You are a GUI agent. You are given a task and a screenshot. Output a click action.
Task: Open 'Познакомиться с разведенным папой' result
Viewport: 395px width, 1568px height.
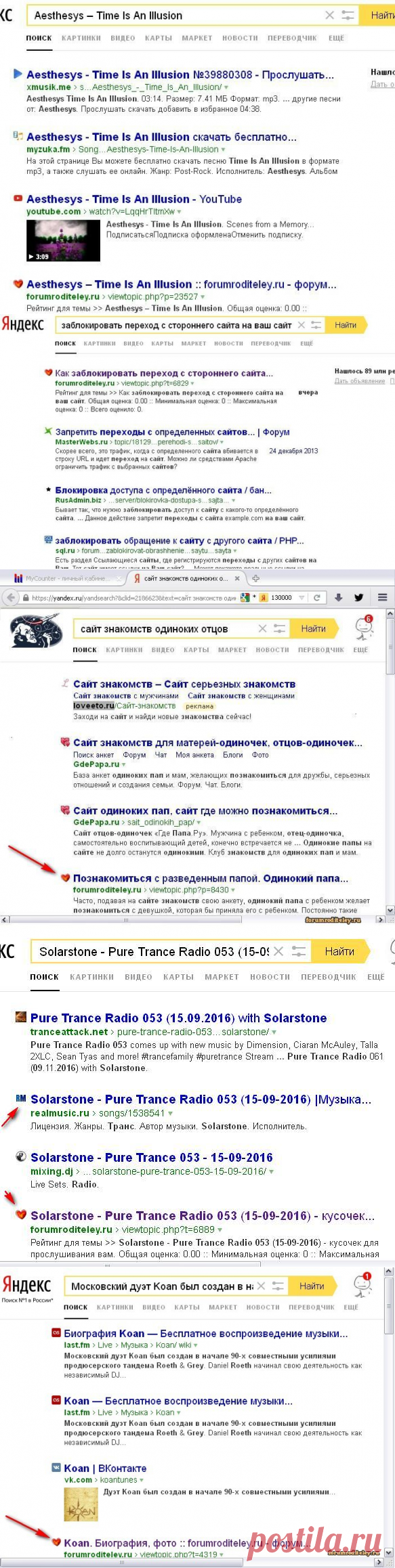211,877
